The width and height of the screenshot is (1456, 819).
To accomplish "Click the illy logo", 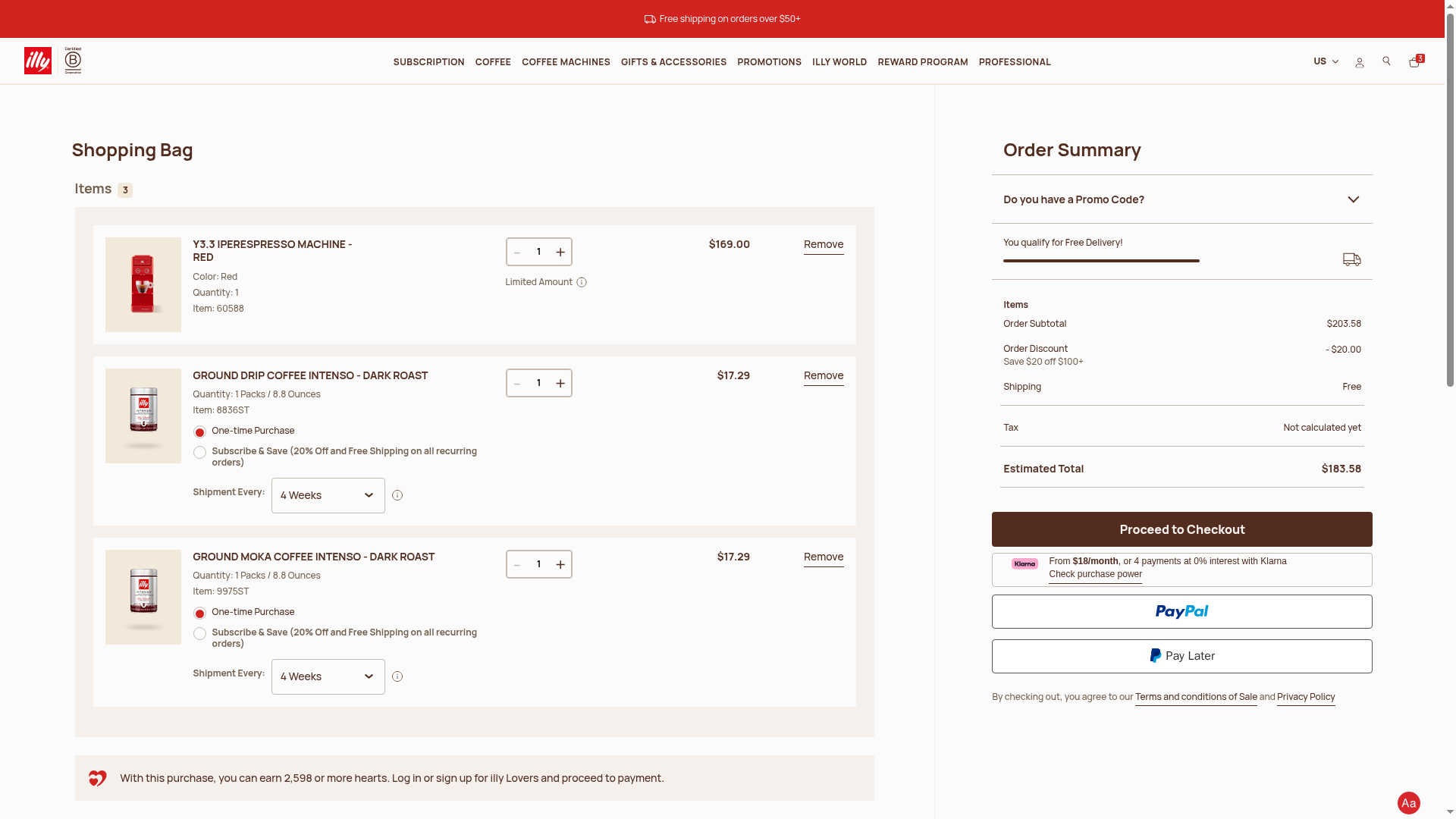I will pos(38,61).
